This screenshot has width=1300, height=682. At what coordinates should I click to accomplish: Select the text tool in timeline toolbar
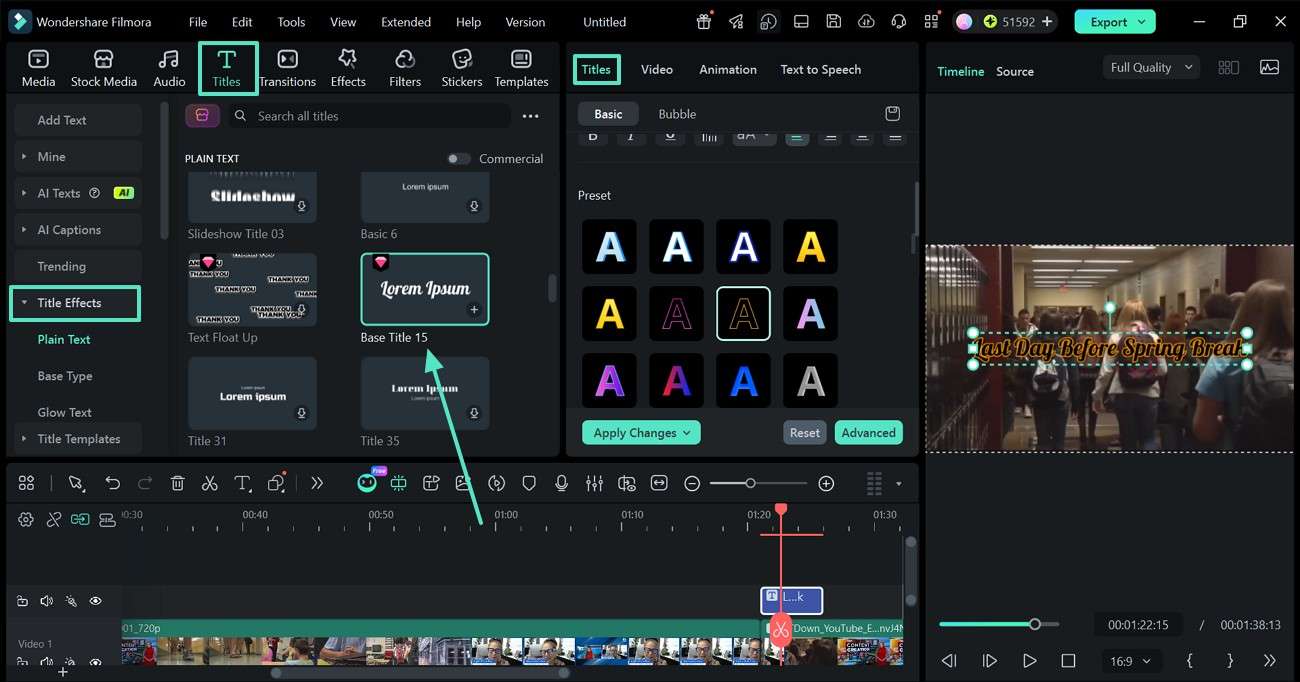pos(242,483)
